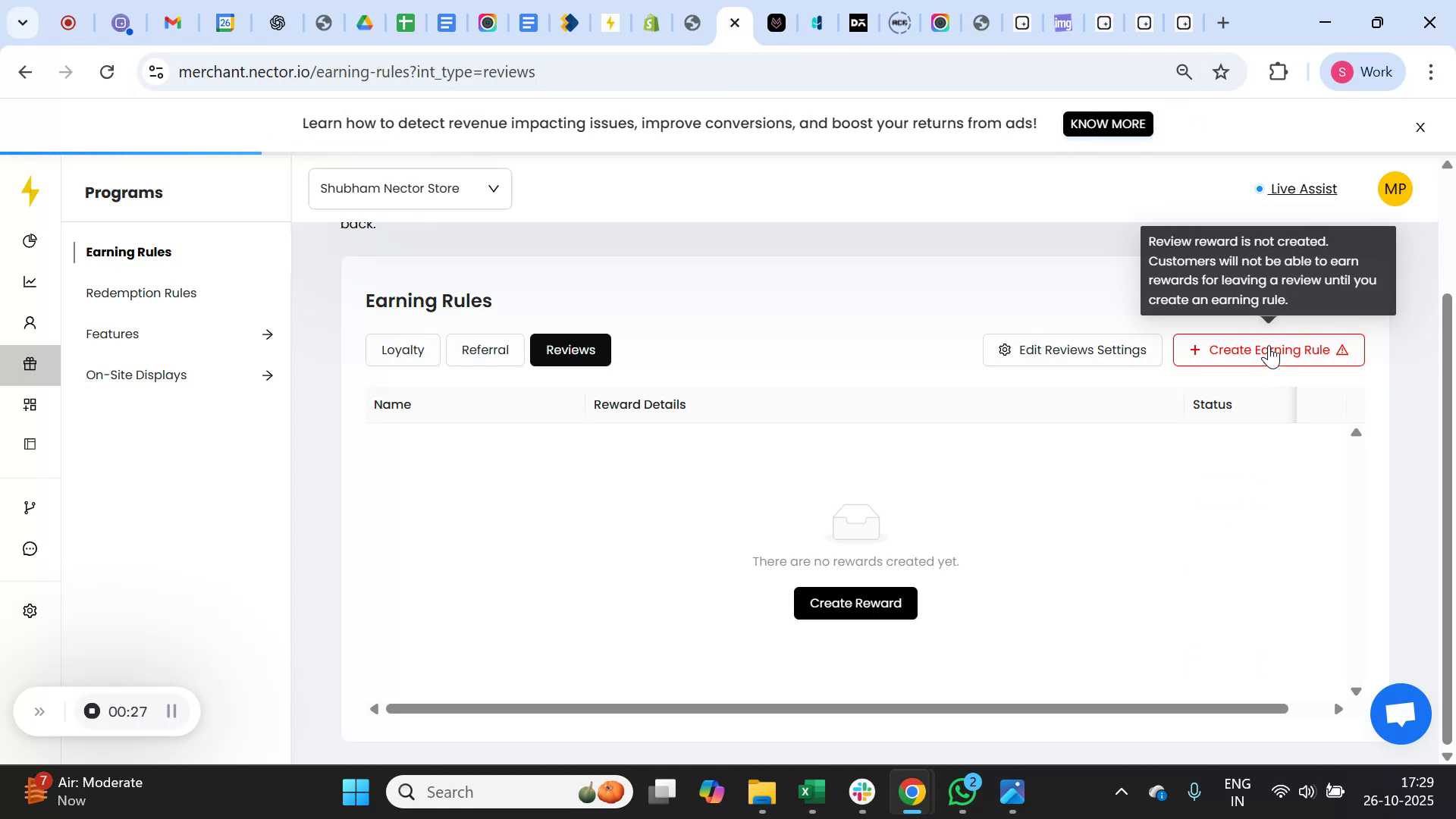Switch to the Reviews tab
The image size is (1456, 819).
pyautogui.click(x=570, y=350)
